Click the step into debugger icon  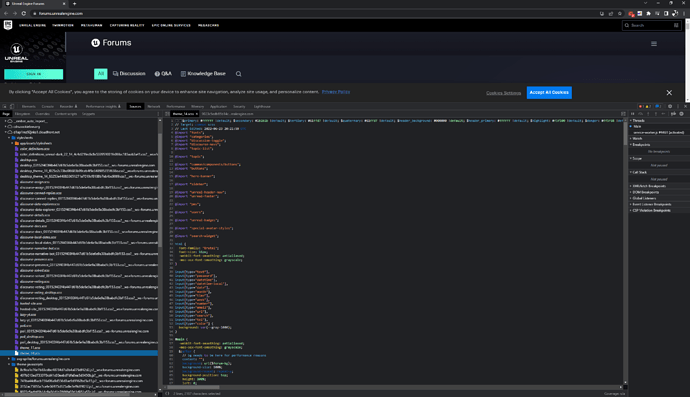click(x=648, y=114)
